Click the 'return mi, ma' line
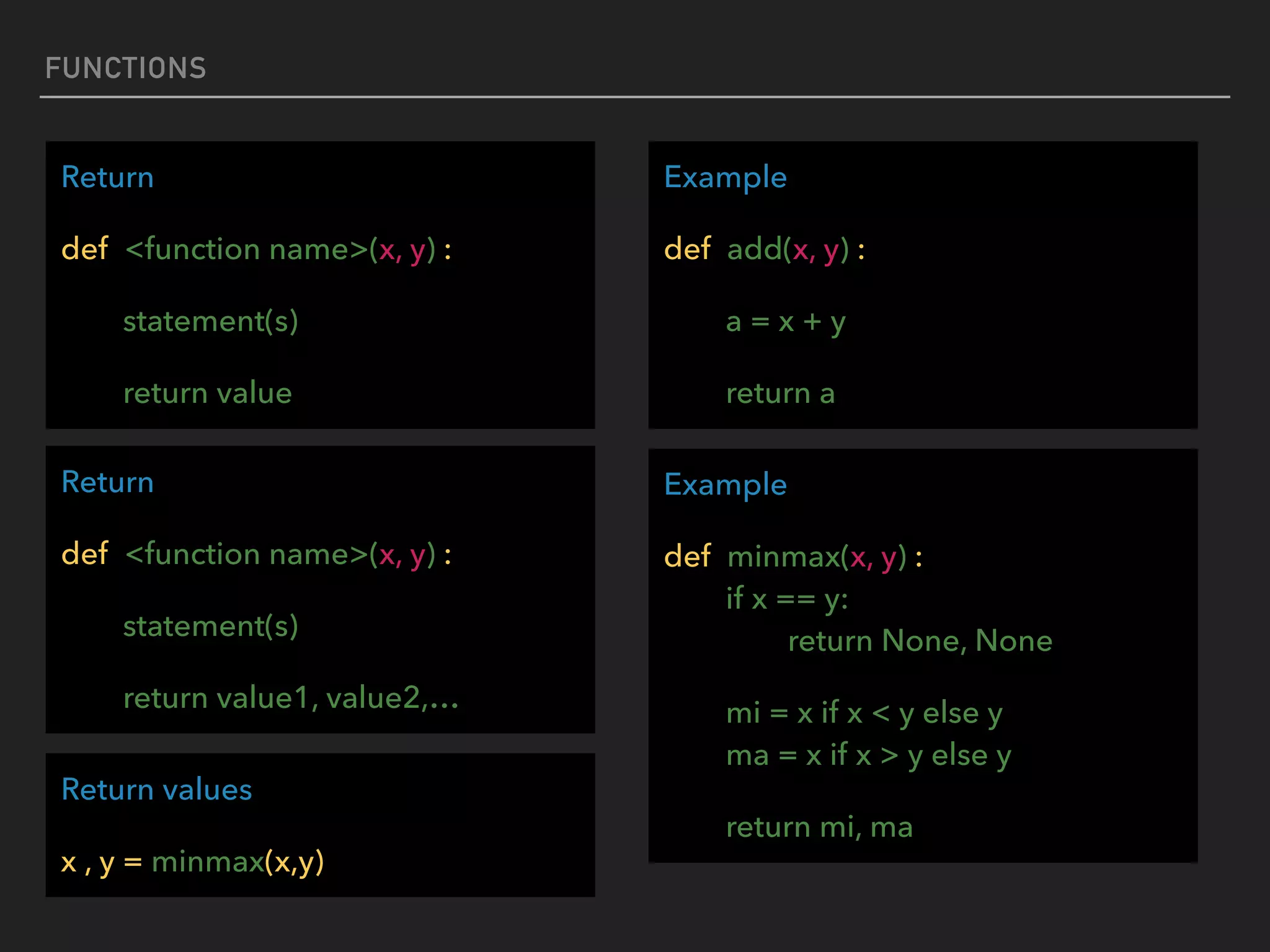 [819, 827]
